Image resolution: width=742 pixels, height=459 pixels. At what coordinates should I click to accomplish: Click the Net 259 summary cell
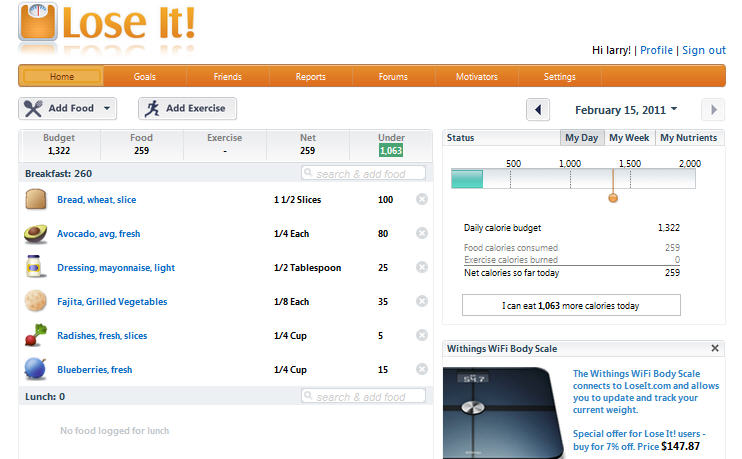308,144
